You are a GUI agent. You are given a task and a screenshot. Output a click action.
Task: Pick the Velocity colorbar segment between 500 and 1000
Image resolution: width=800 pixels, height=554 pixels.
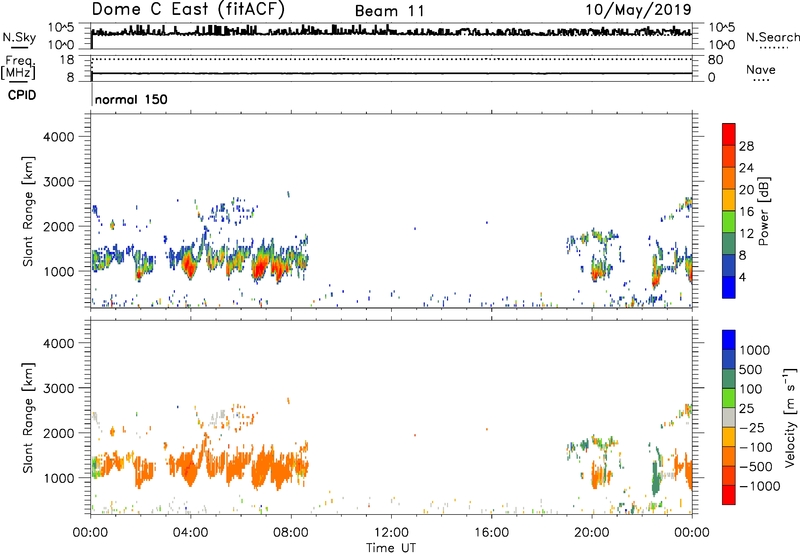(x=729, y=359)
